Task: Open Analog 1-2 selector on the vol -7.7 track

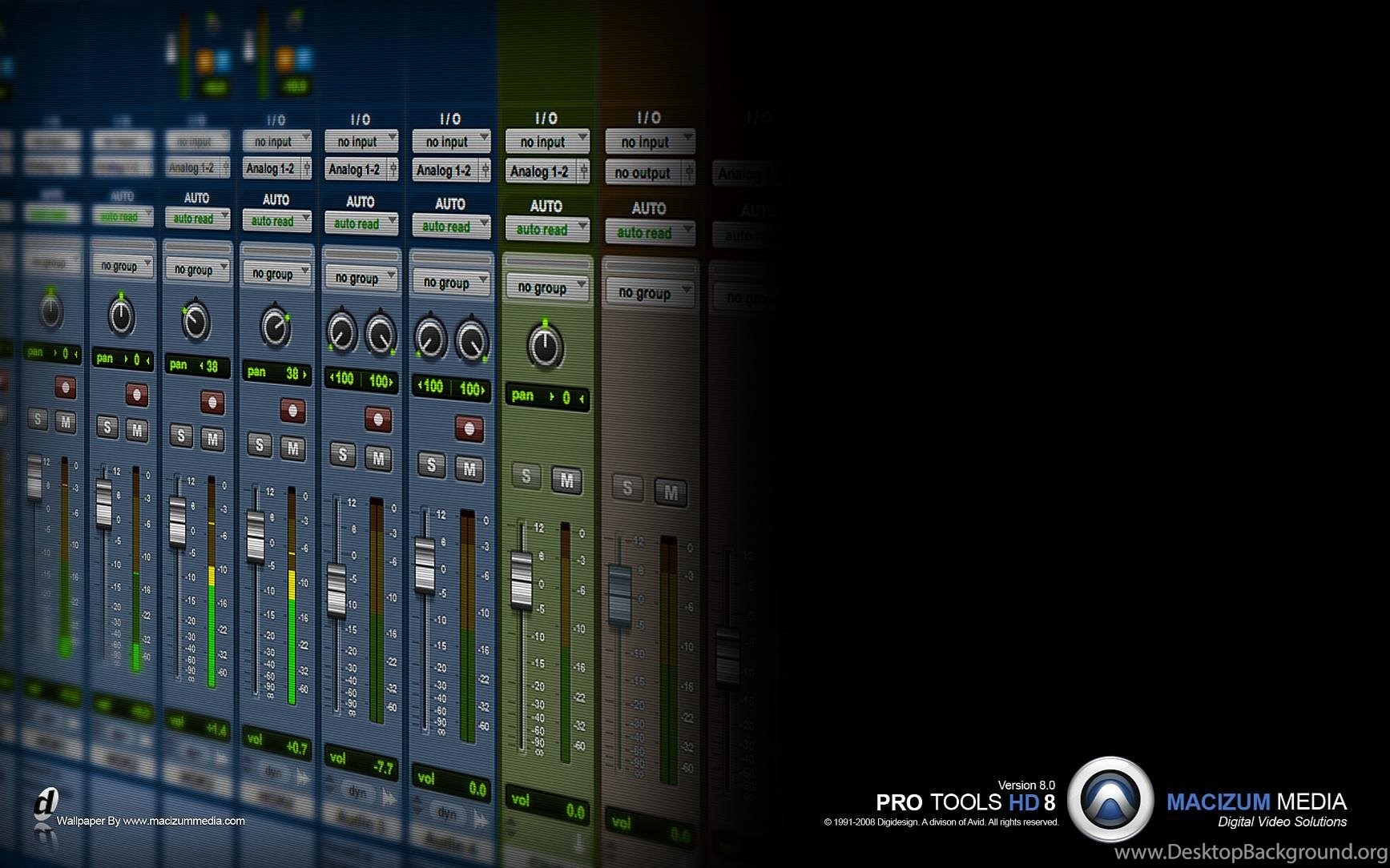Action: pyautogui.click(x=356, y=170)
